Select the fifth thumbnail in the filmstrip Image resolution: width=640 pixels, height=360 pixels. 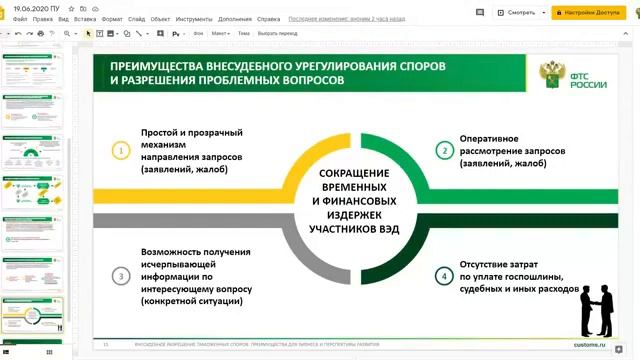(x=33, y=233)
